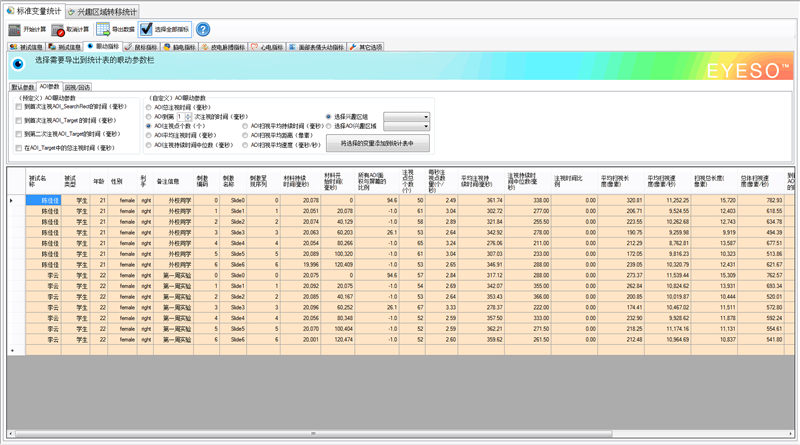The image size is (800, 445).
Task: Click the horizontal scrollbar thumb
Action: click(x=313, y=434)
